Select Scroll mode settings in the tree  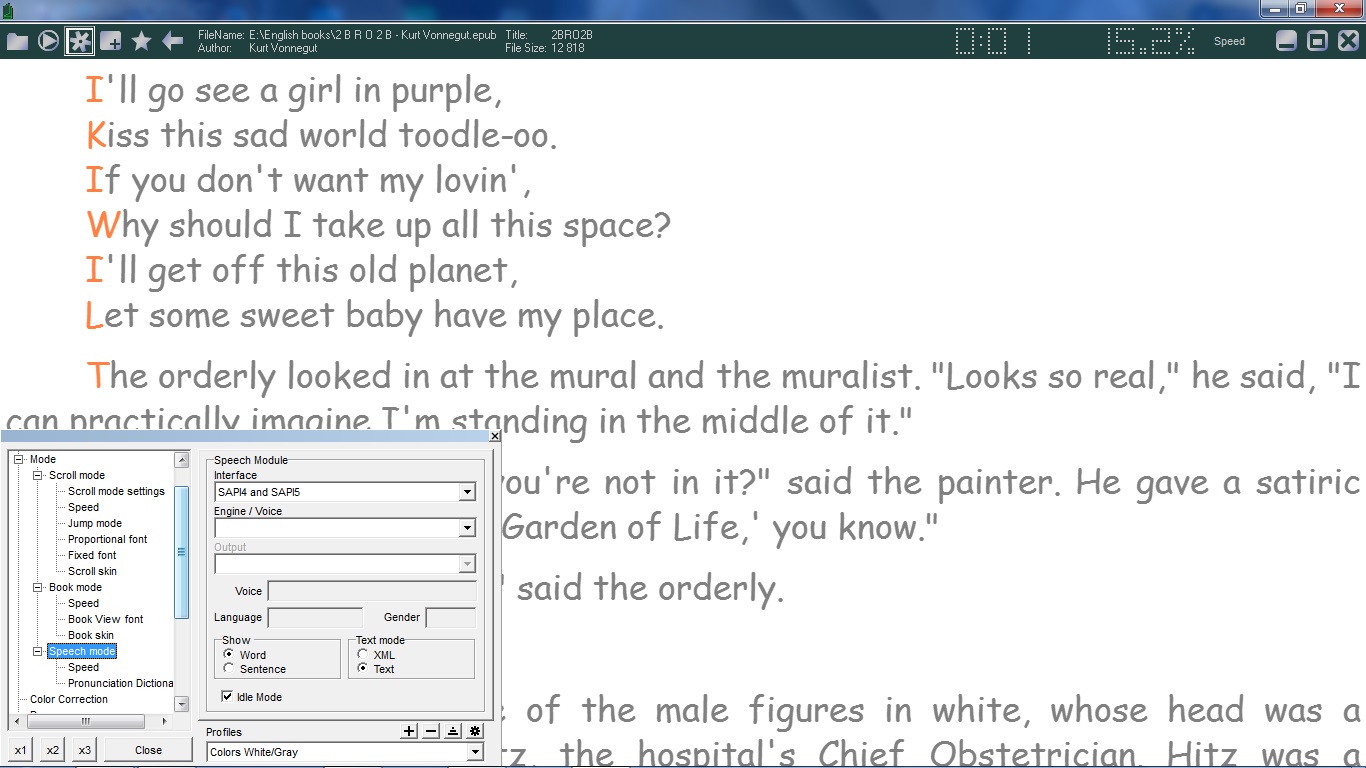coord(116,491)
